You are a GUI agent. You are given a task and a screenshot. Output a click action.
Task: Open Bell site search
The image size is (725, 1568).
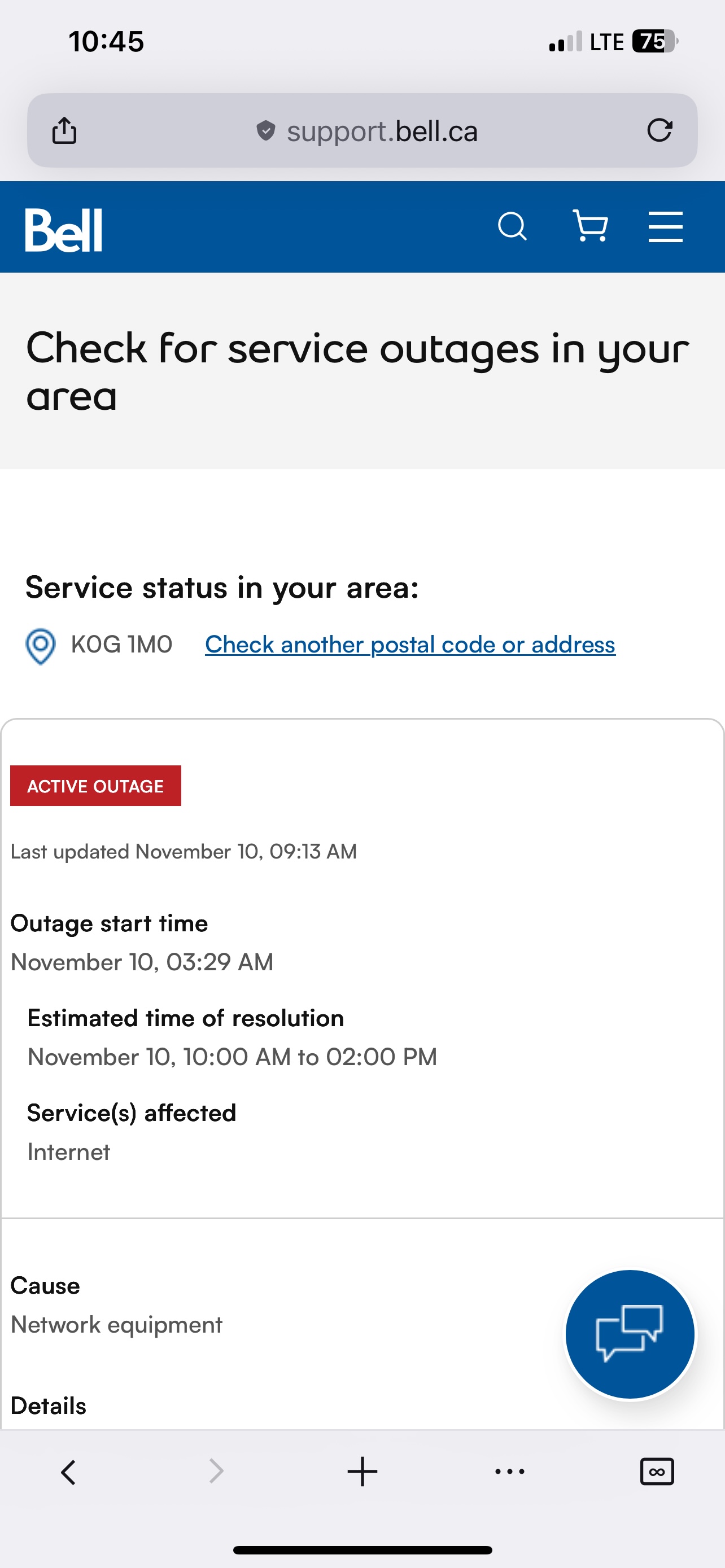pyautogui.click(x=512, y=227)
